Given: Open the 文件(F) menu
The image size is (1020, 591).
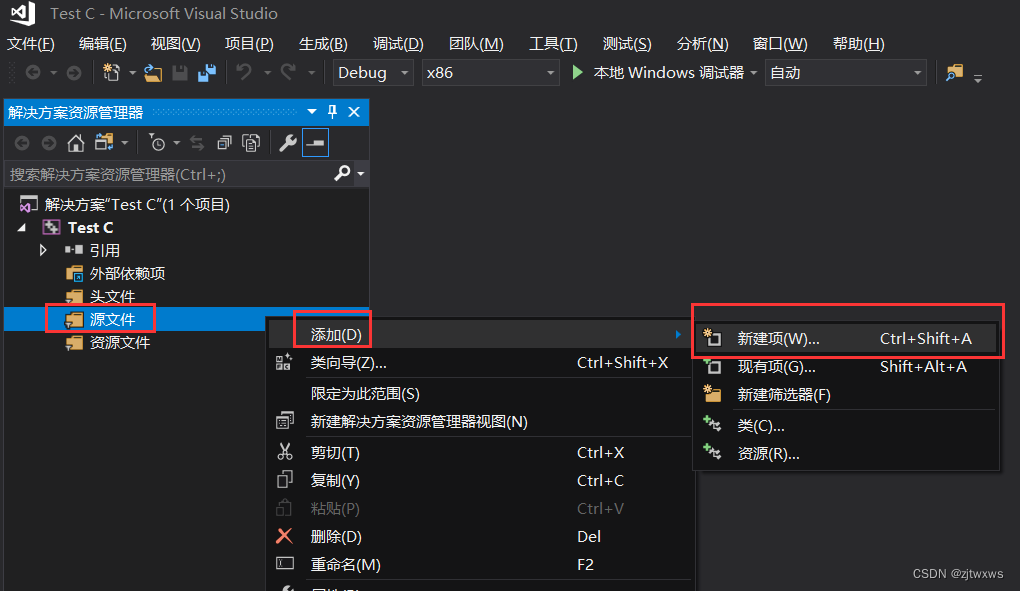Looking at the screenshot, I should click(x=31, y=44).
